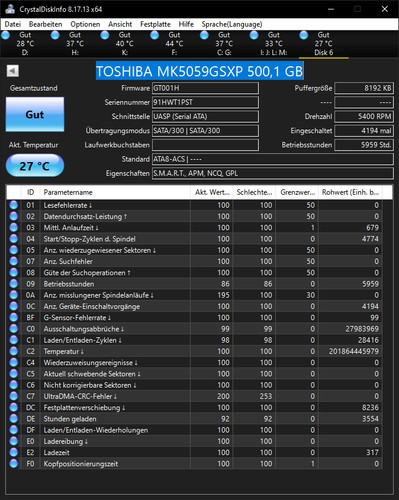The height and width of the screenshot is (500, 399).
Task: Open the Ansicht menu
Action: coord(120,24)
